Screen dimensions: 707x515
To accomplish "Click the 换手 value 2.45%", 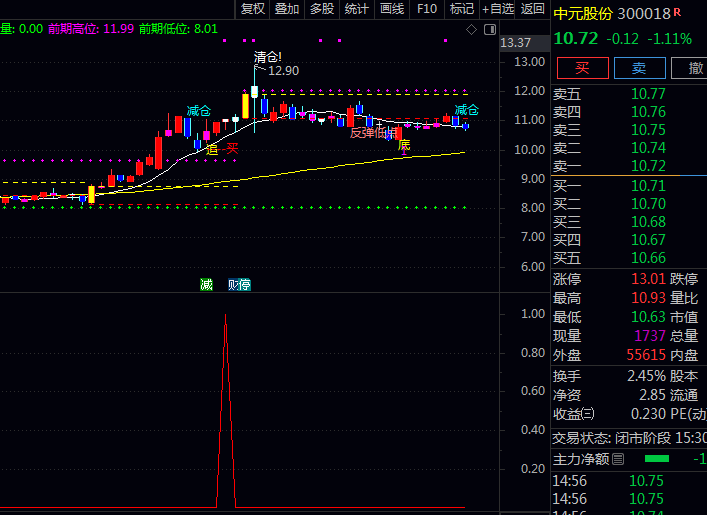I will click(646, 376).
